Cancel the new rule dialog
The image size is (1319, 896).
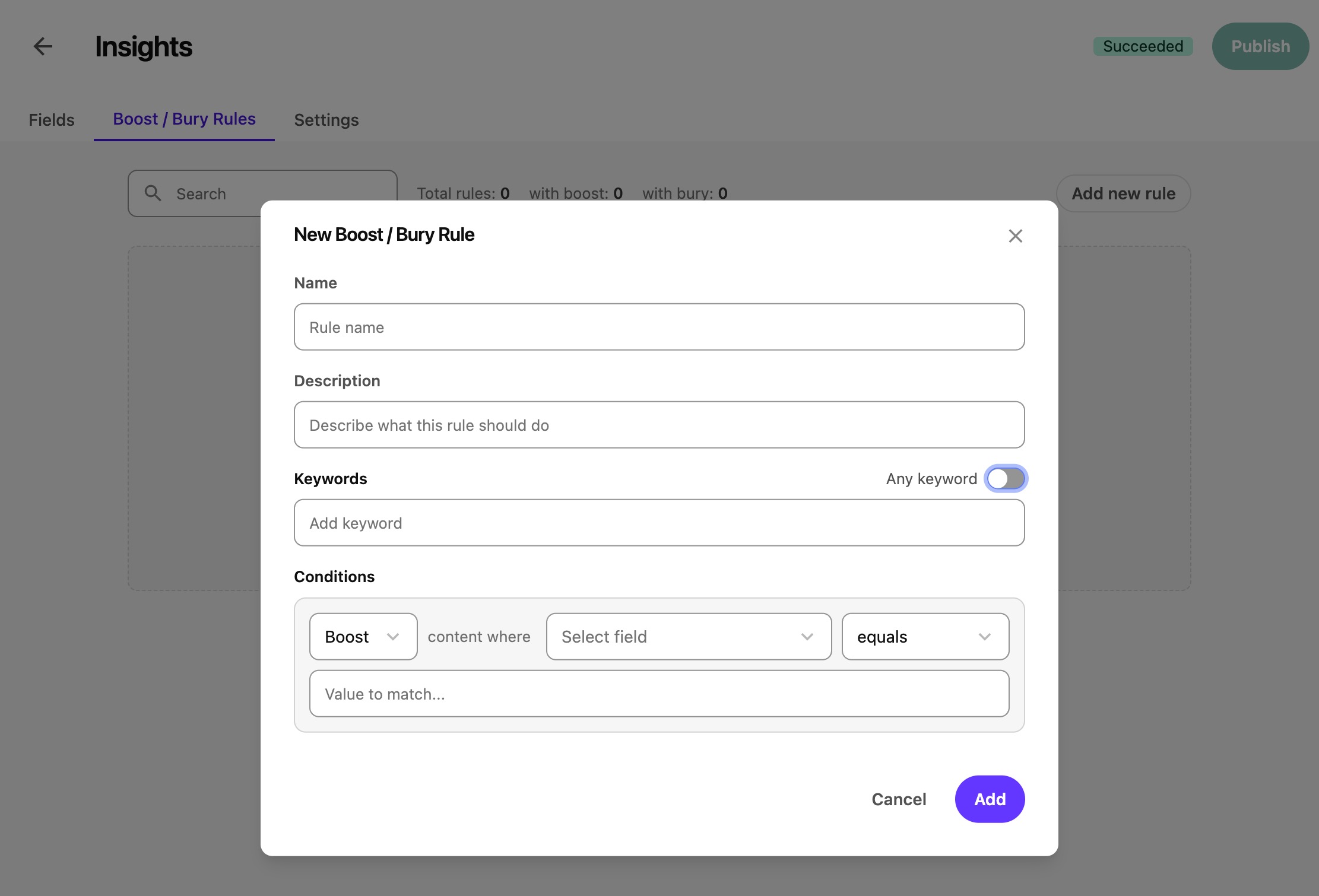point(898,799)
